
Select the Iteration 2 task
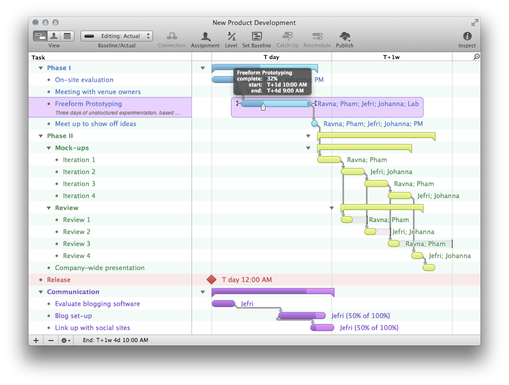[79, 172]
